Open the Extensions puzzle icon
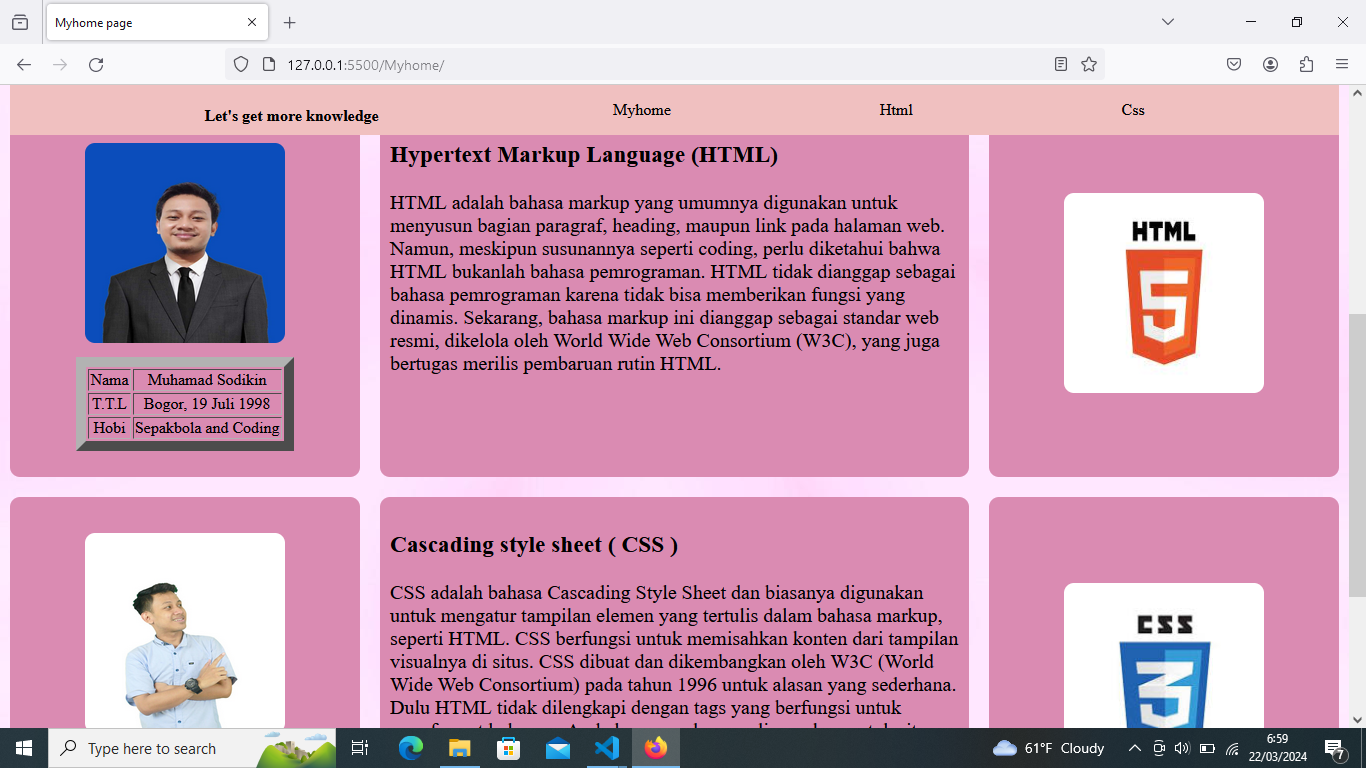The width and height of the screenshot is (1366, 768). point(1306,65)
